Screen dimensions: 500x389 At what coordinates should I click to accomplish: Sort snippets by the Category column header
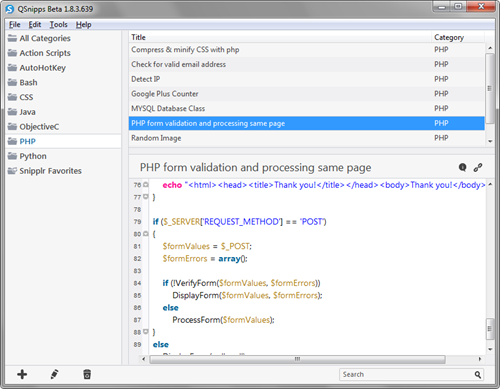click(x=458, y=37)
